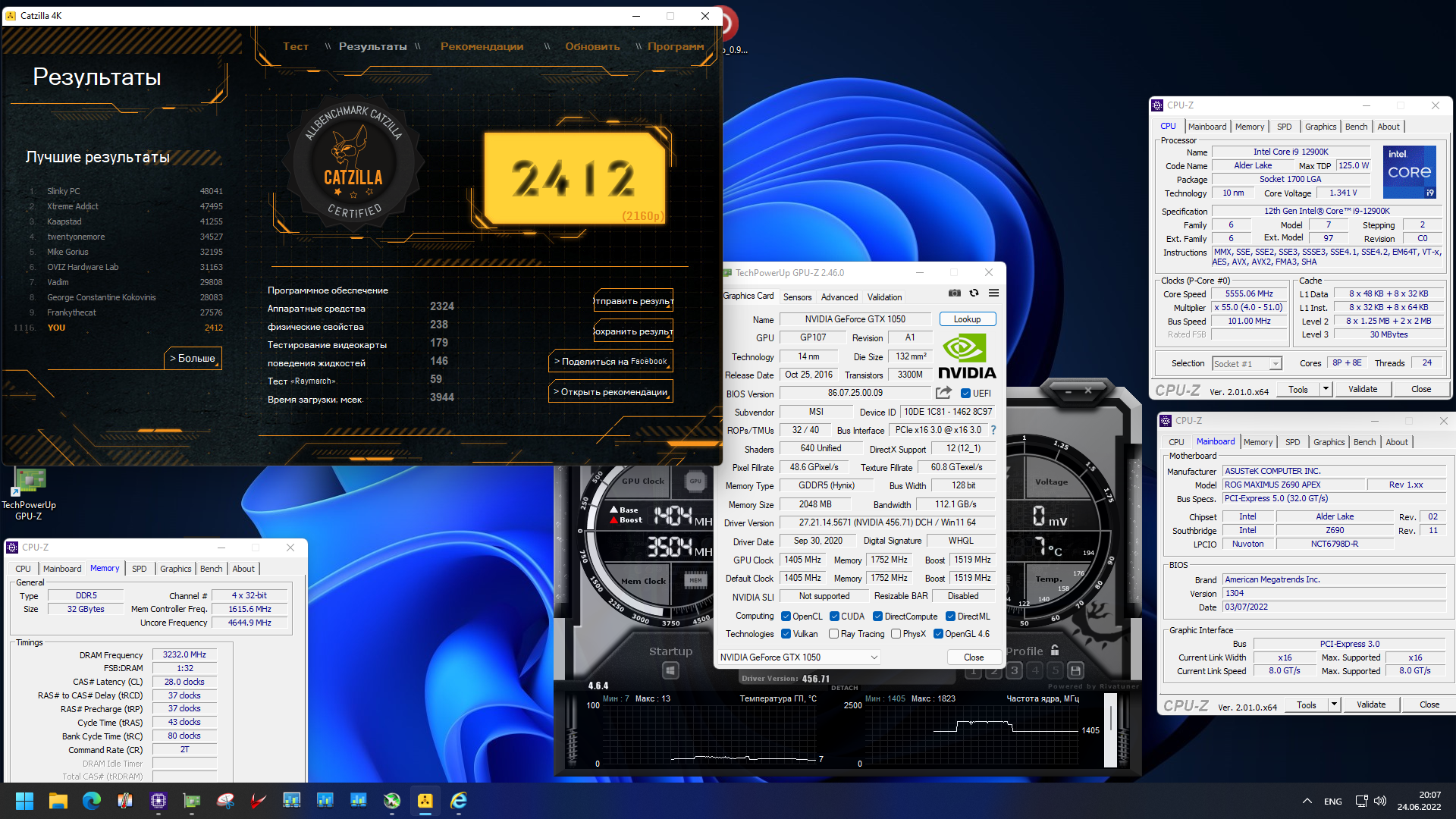
Task: Select Afterburner profile slot 4
Action: (1035, 670)
